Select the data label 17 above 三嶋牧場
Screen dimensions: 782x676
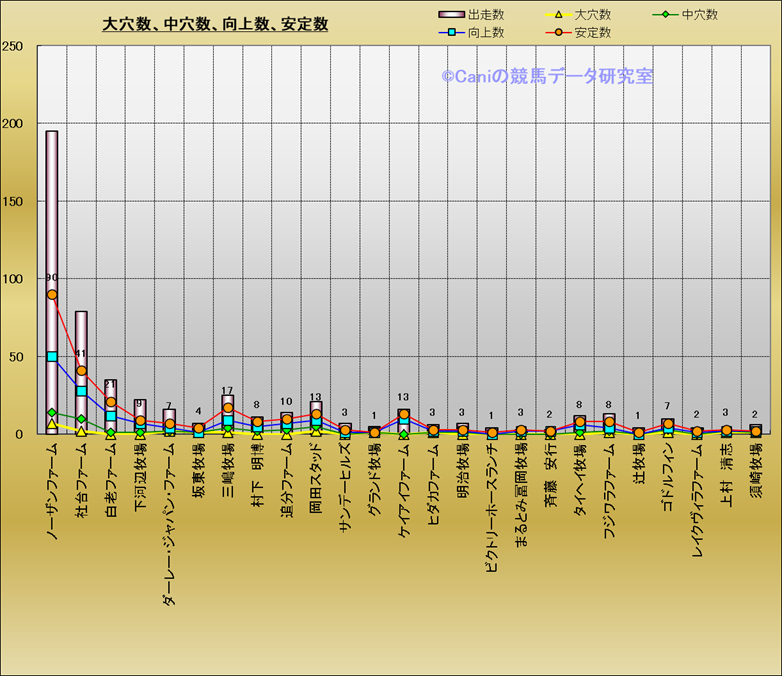228,391
